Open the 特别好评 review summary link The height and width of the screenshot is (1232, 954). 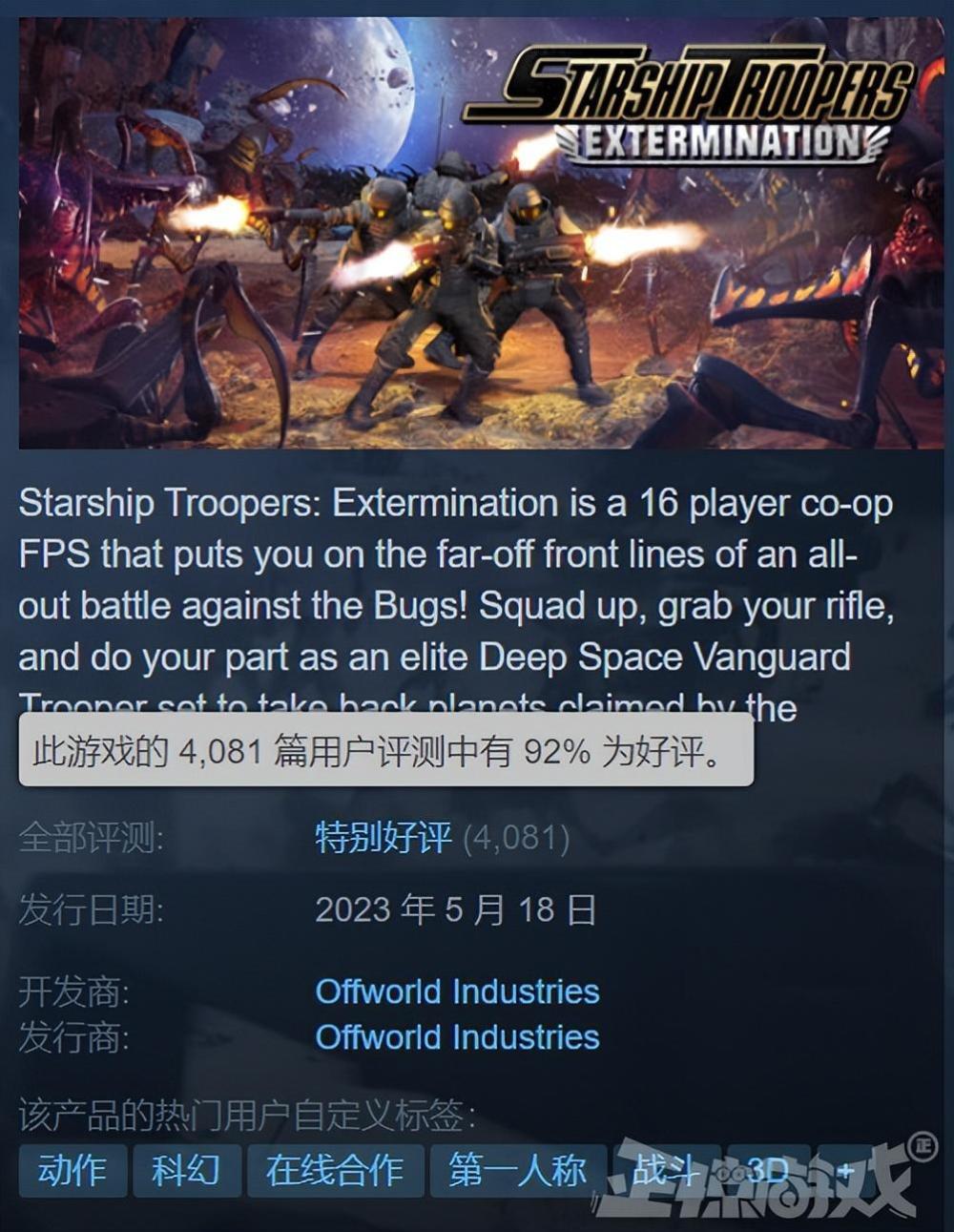point(384,838)
